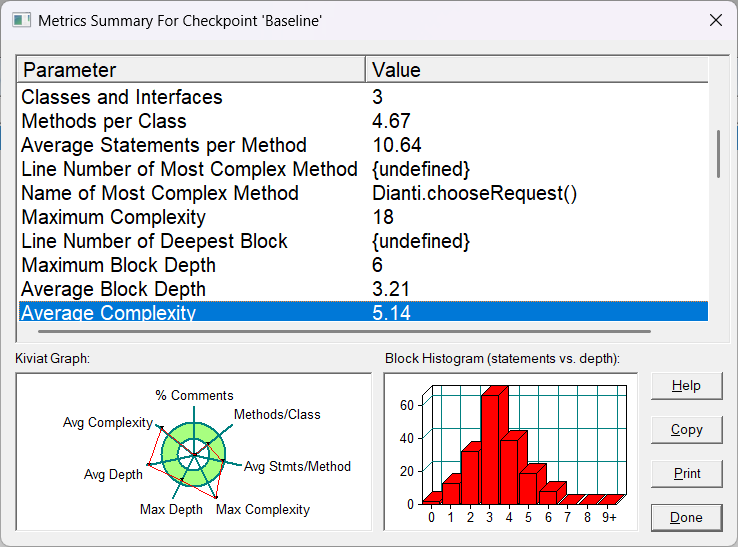Click the histogram bar at depth 6

pyautogui.click(x=552, y=493)
